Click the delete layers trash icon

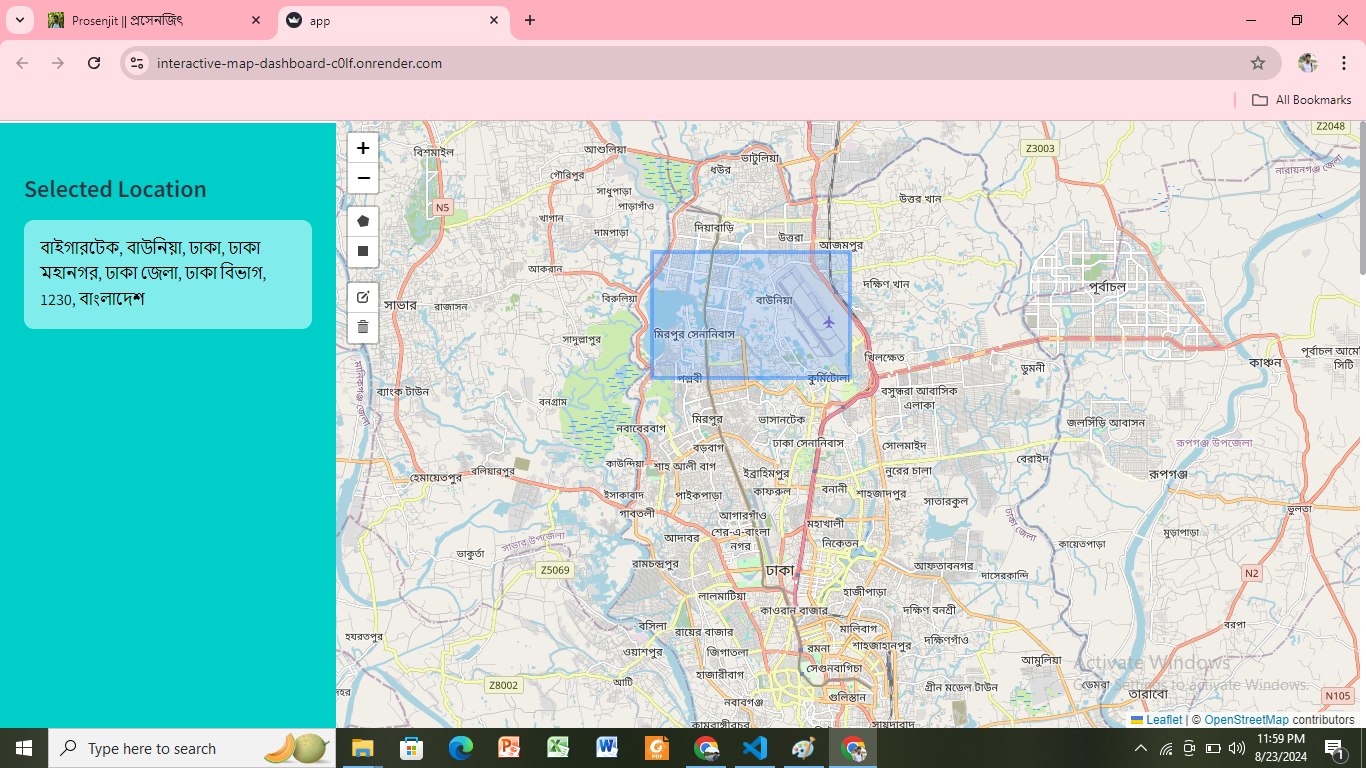click(x=363, y=327)
